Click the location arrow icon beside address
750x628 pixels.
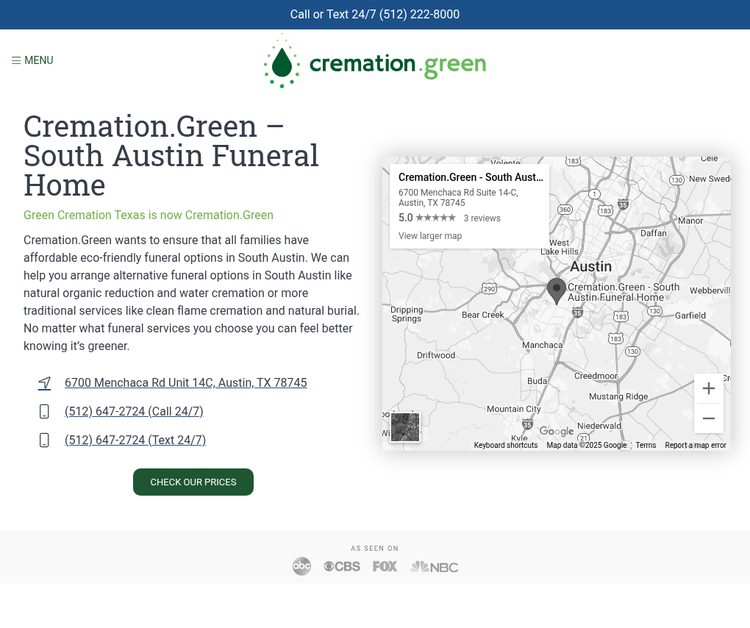[44, 383]
